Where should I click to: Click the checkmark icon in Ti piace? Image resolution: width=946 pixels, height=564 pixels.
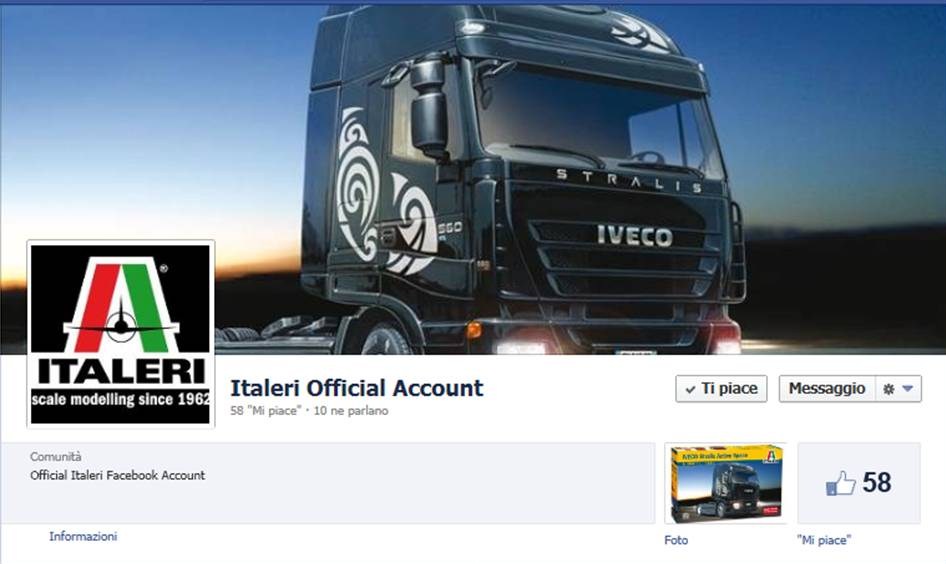690,390
